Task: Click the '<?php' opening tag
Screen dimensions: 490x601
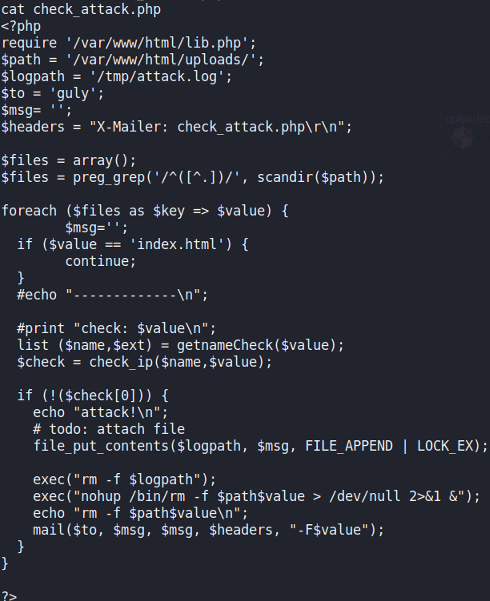Action: pos(21,26)
